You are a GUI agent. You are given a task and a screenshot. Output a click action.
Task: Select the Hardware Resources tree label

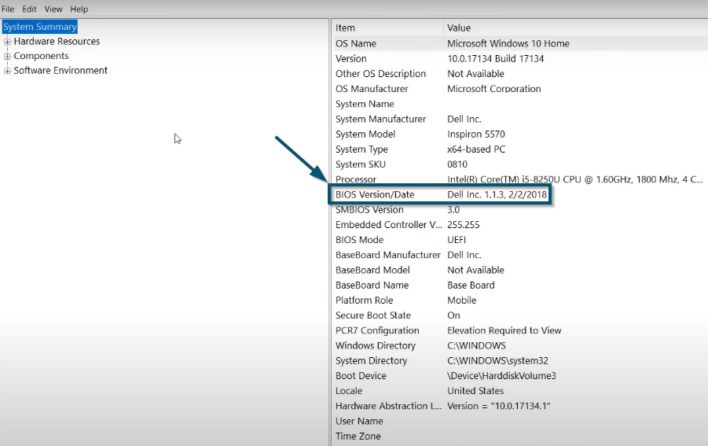(x=56, y=42)
